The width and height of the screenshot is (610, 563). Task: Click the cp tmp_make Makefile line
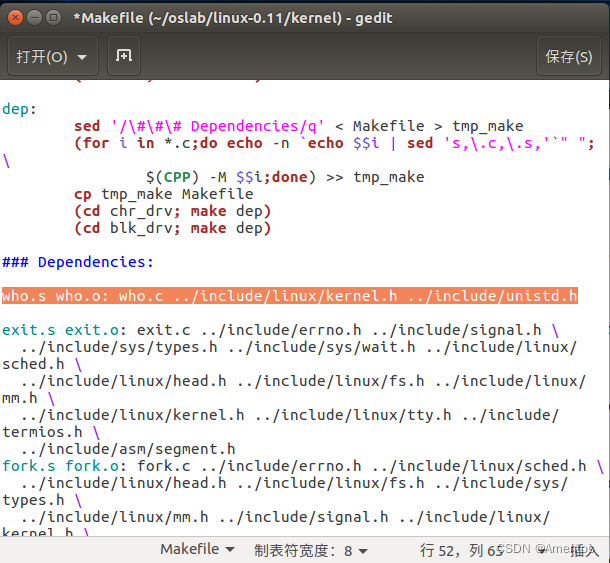tap(164, 194)
